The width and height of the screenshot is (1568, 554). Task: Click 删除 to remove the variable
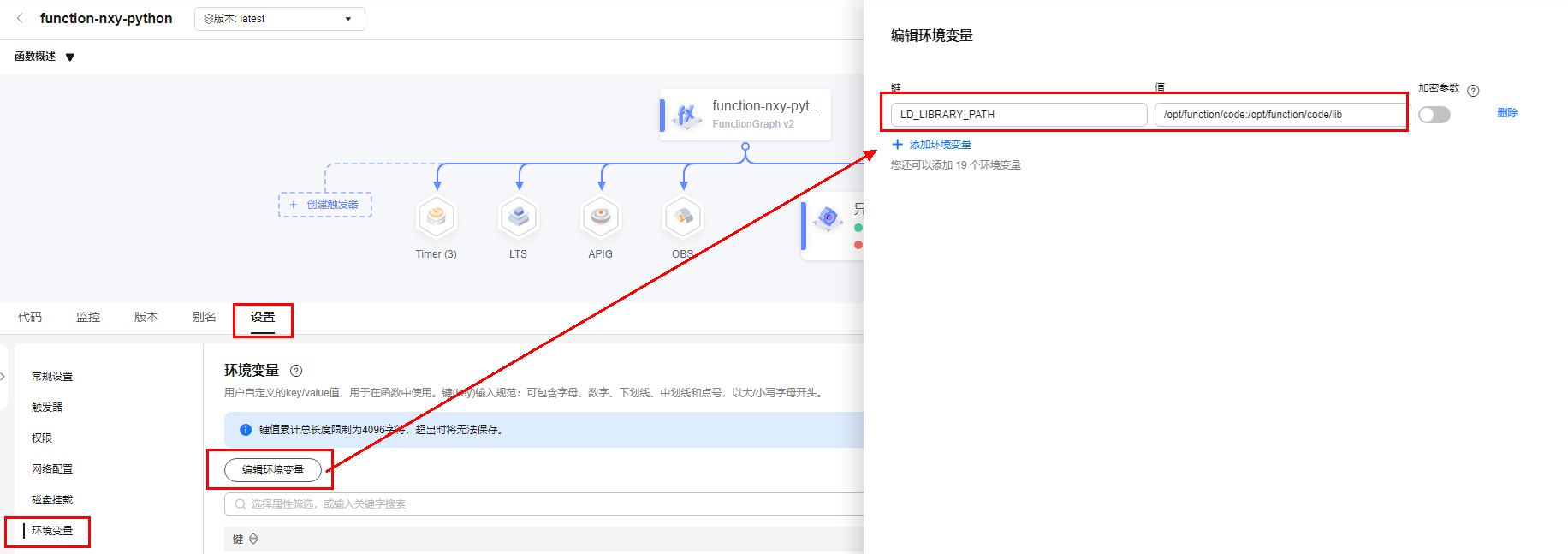(1507, 113)
